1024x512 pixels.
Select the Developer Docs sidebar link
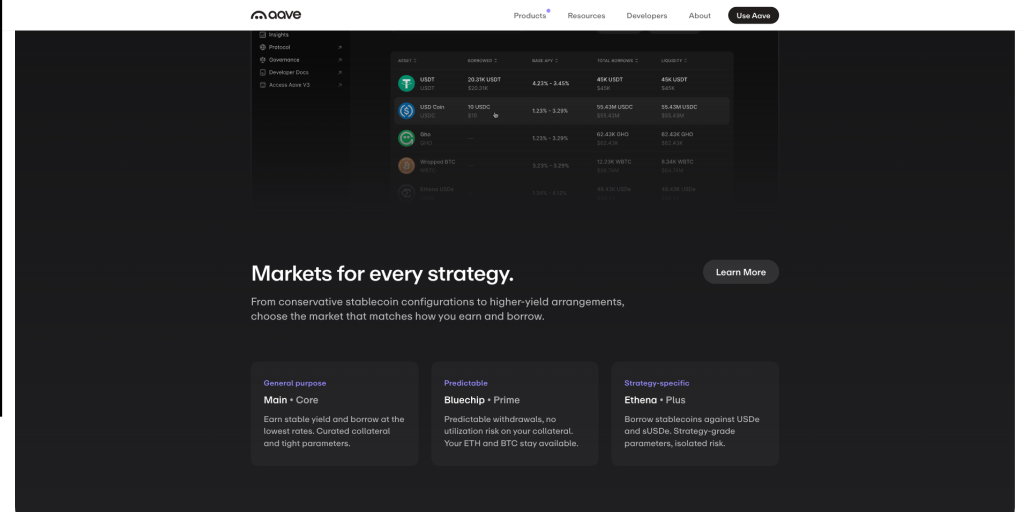pyautogui.click(x=289, y=72)
